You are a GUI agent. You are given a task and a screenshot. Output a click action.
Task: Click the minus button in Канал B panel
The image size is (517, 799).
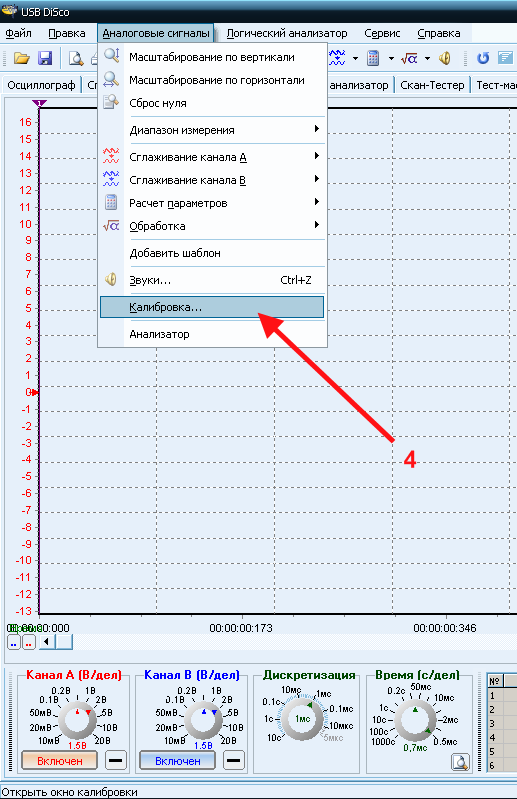233,761
